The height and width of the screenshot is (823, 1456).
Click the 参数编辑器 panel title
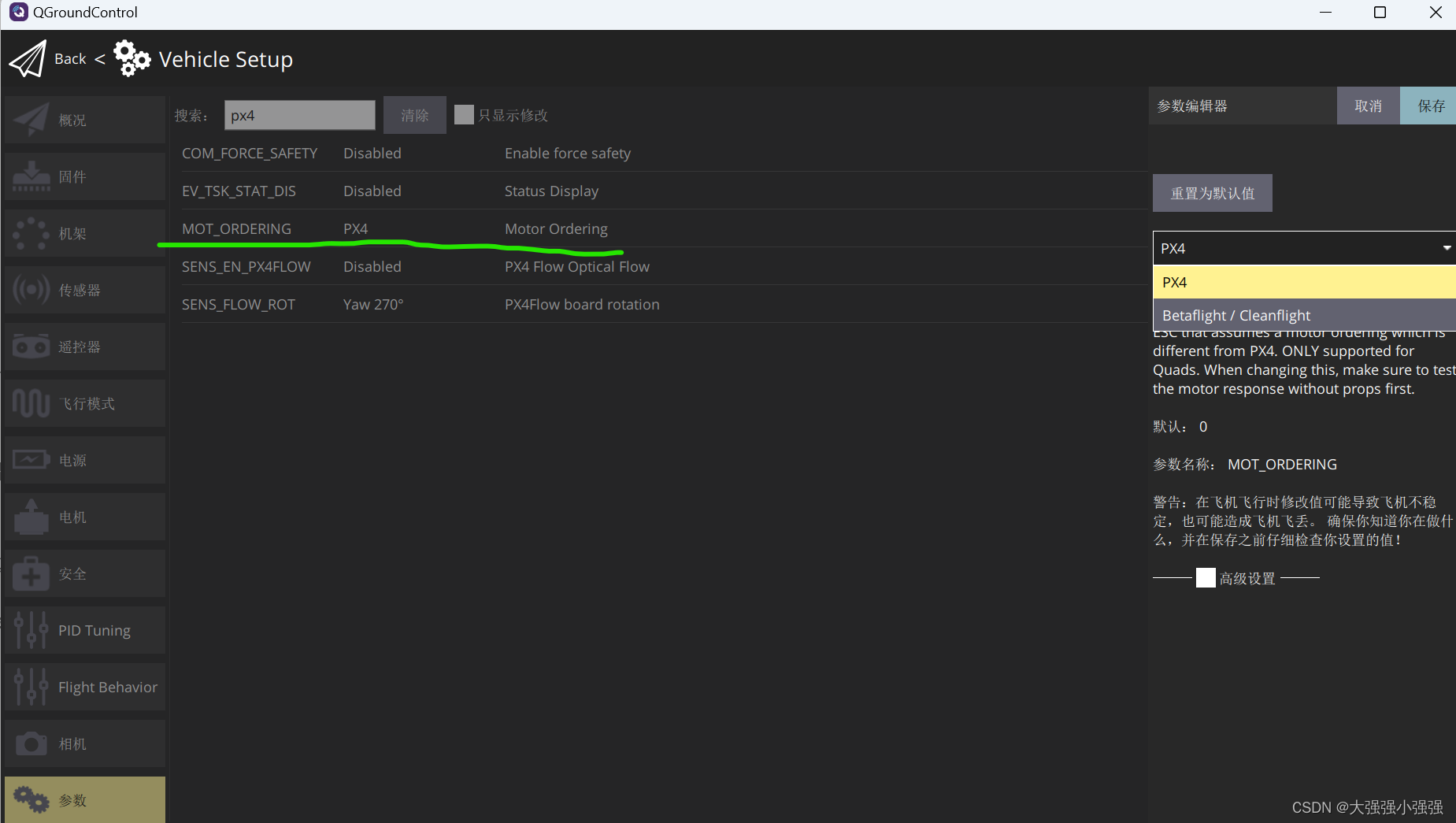coord(1192,106)
